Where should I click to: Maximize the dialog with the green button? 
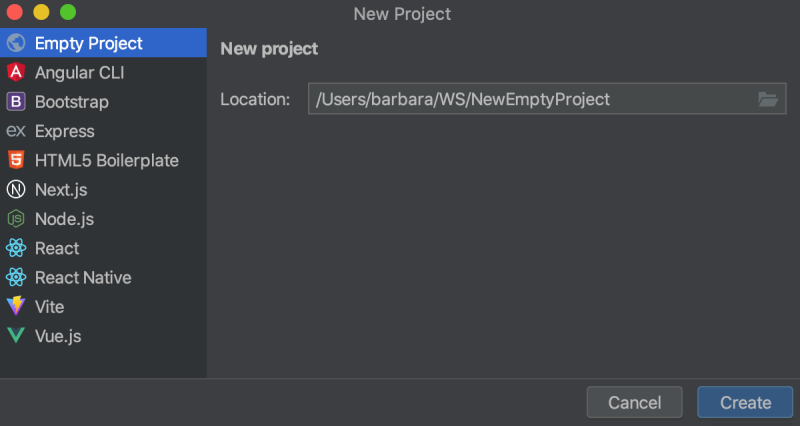pos(68,12)
